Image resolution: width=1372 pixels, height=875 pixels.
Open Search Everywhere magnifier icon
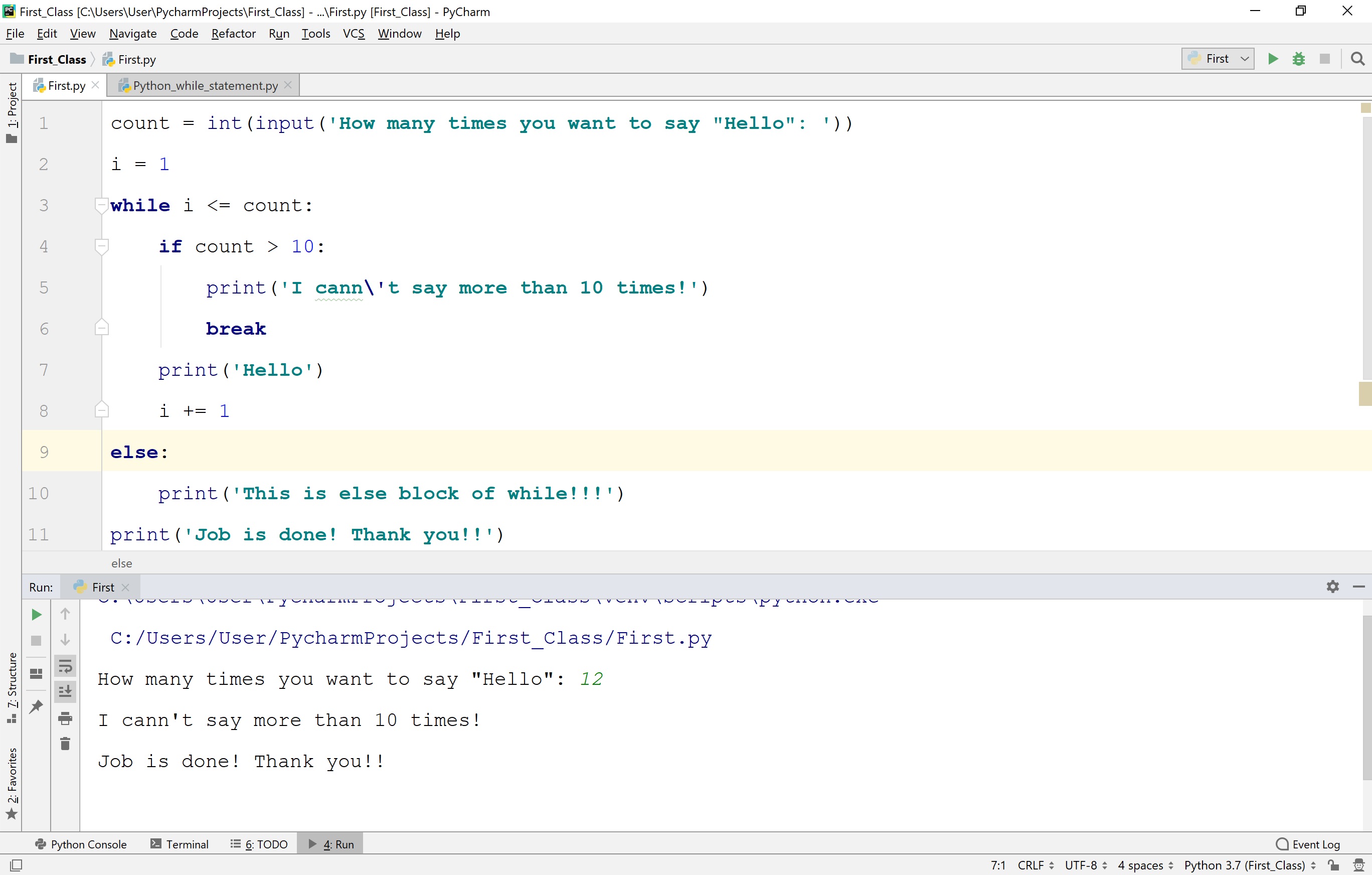click(1358, 59)
